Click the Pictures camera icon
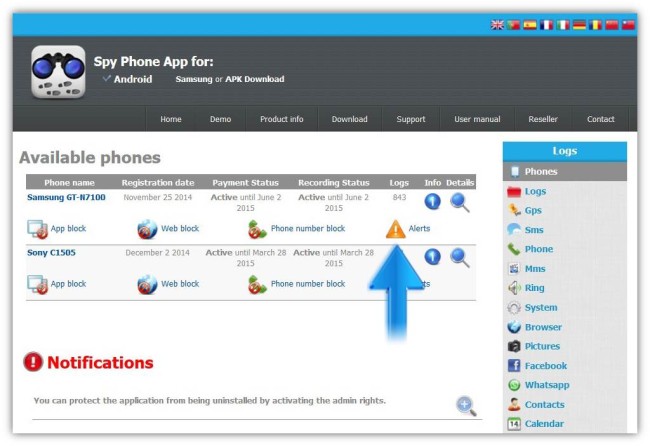Screen dimensions: 650x446 click(514, 346)
